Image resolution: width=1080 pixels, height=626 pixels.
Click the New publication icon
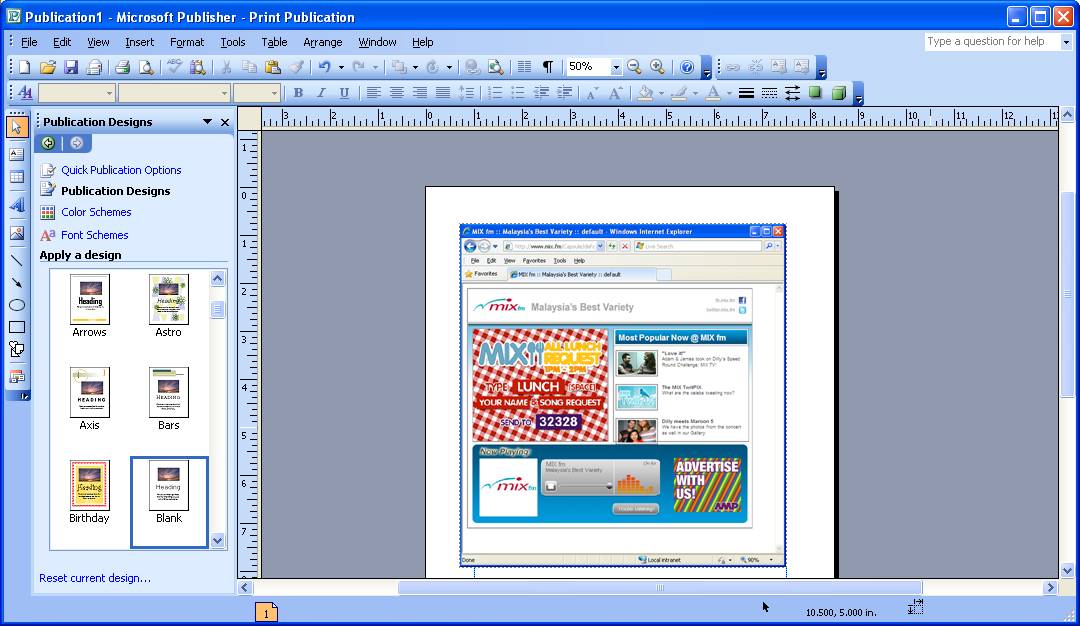click(25, 67)
